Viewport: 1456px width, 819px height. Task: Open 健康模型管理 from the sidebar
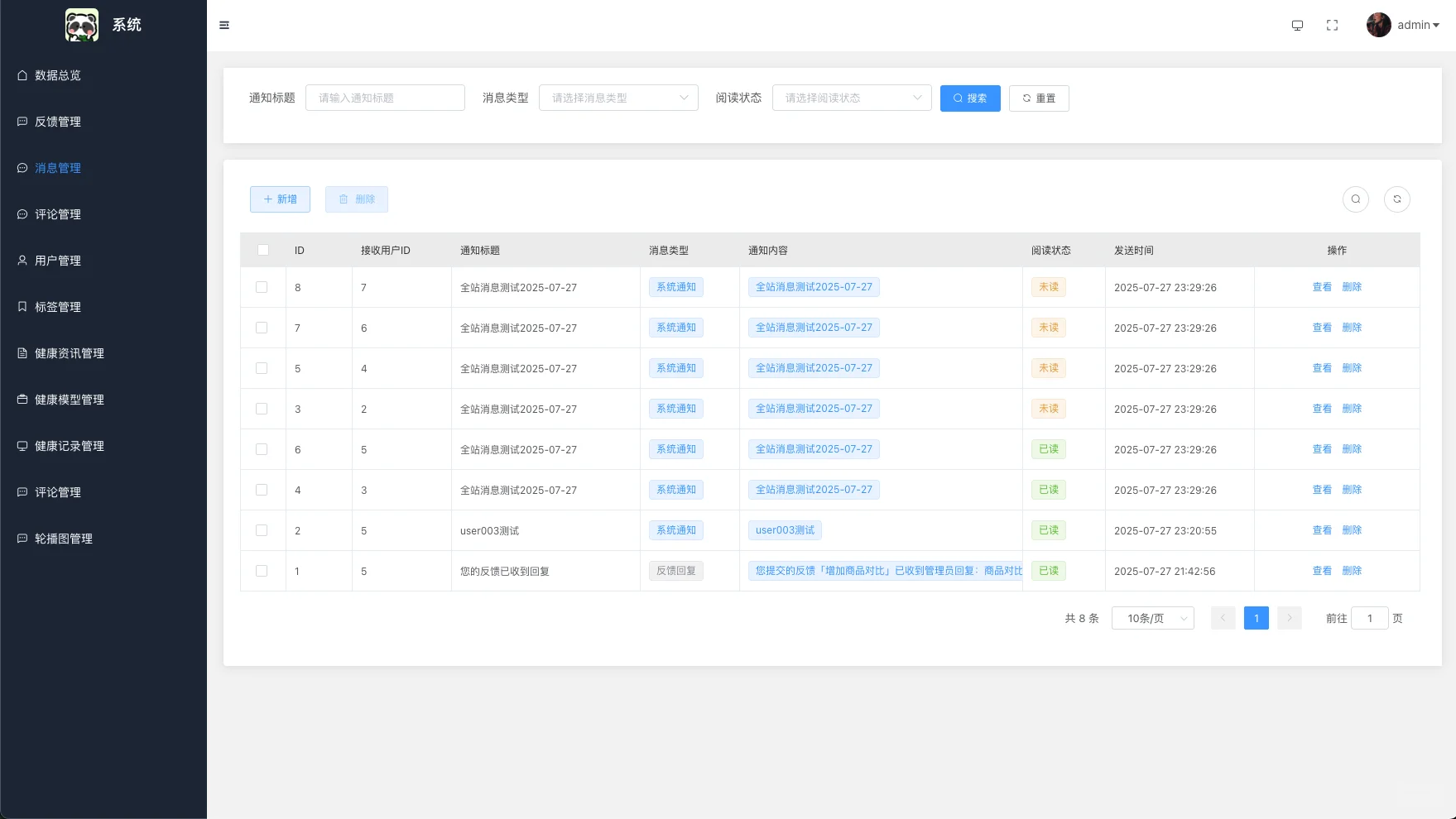click(68, 399)
